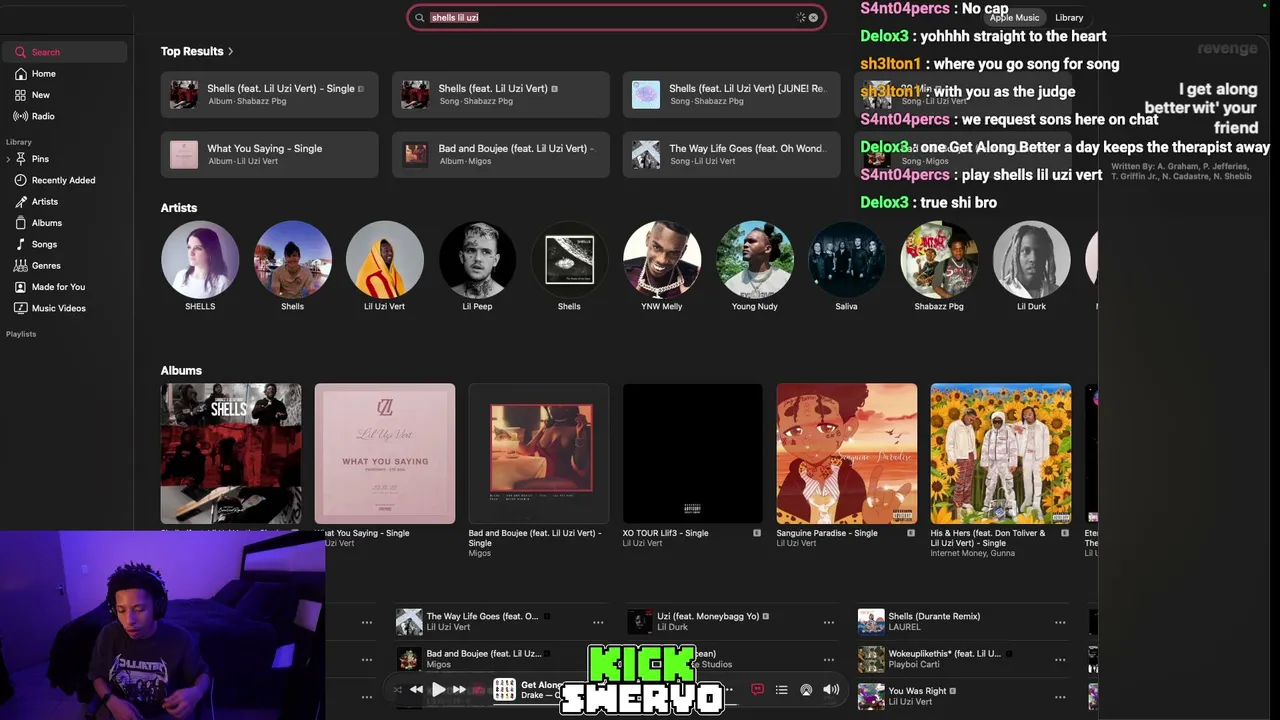Image resolution: width=1280 pixels, height=720 pixels.
Task: Click the Play button in player bar
Action: pos(438,689)
